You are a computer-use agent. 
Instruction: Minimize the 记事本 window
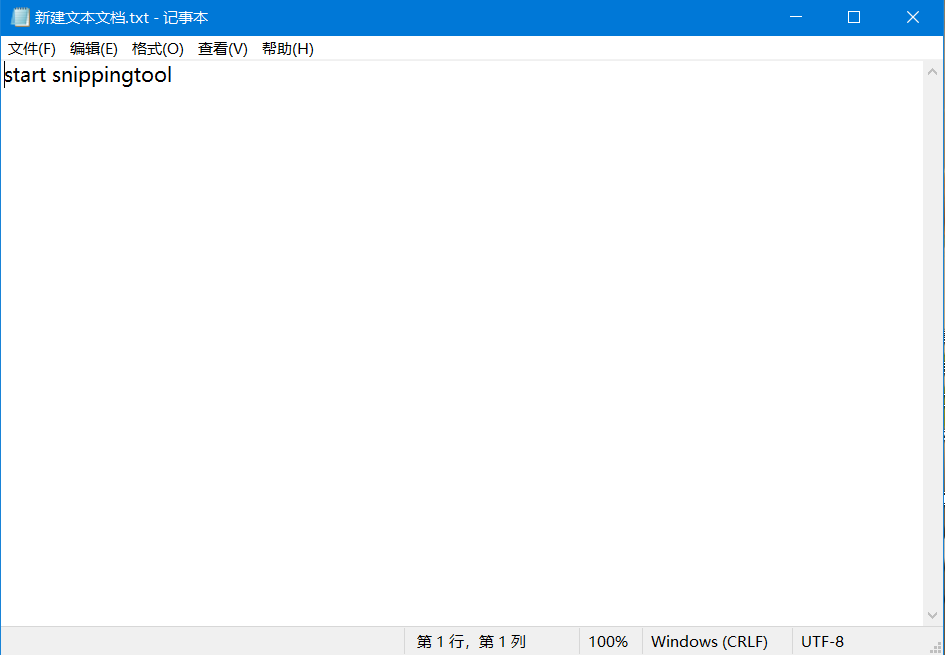tap(796, 17)
